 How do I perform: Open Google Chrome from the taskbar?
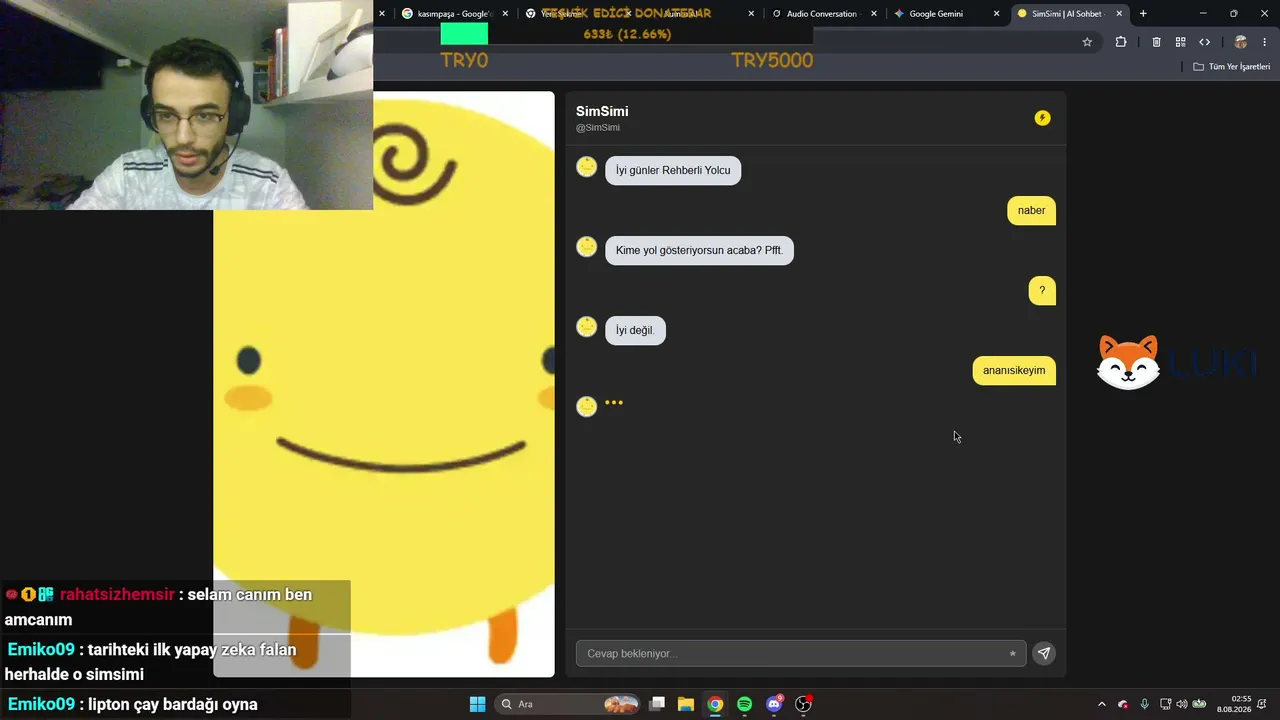[x=715, y=704]
